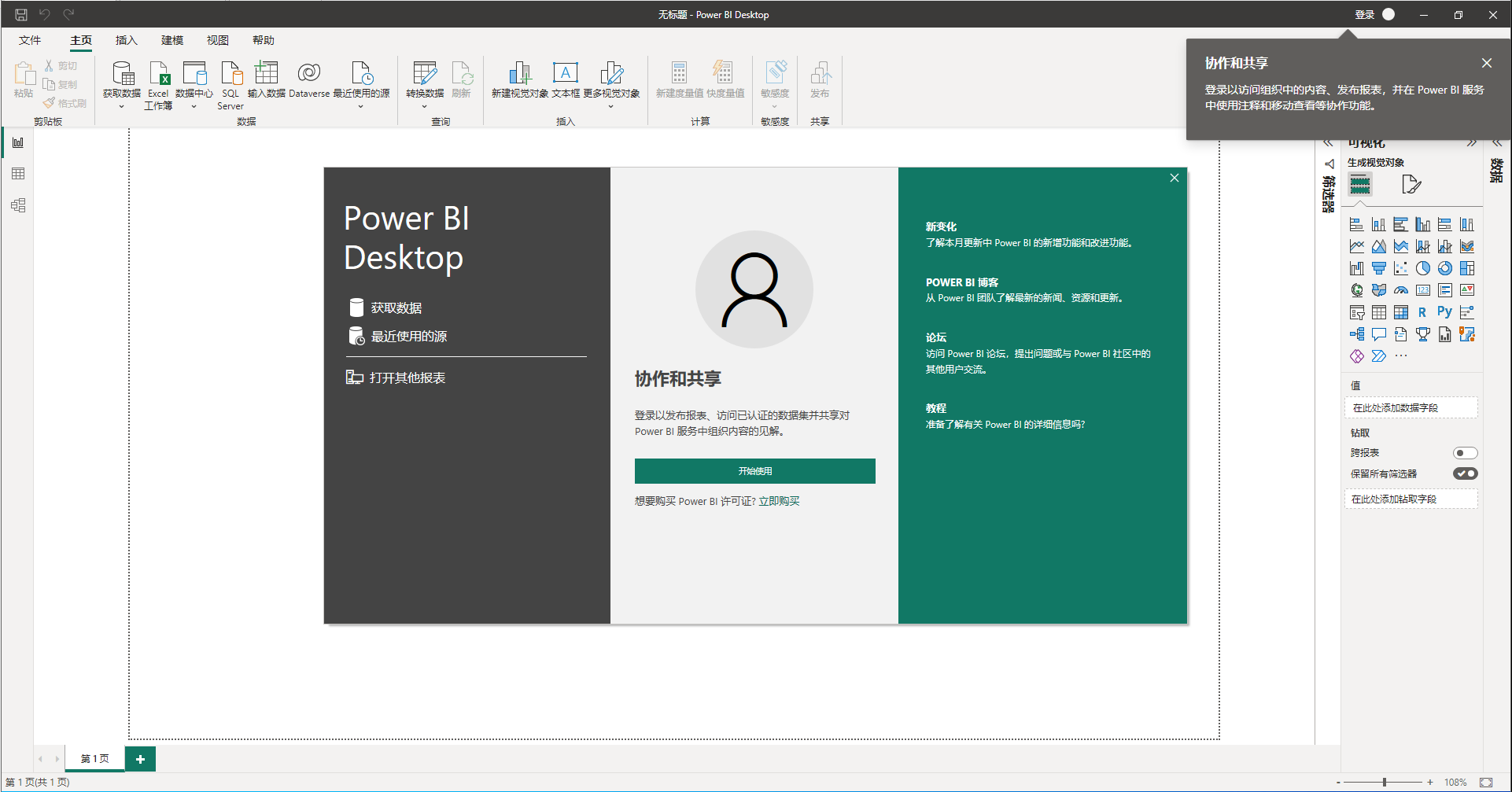Open model view from left sidebar

pyautogui.click(x=18, y=205)
